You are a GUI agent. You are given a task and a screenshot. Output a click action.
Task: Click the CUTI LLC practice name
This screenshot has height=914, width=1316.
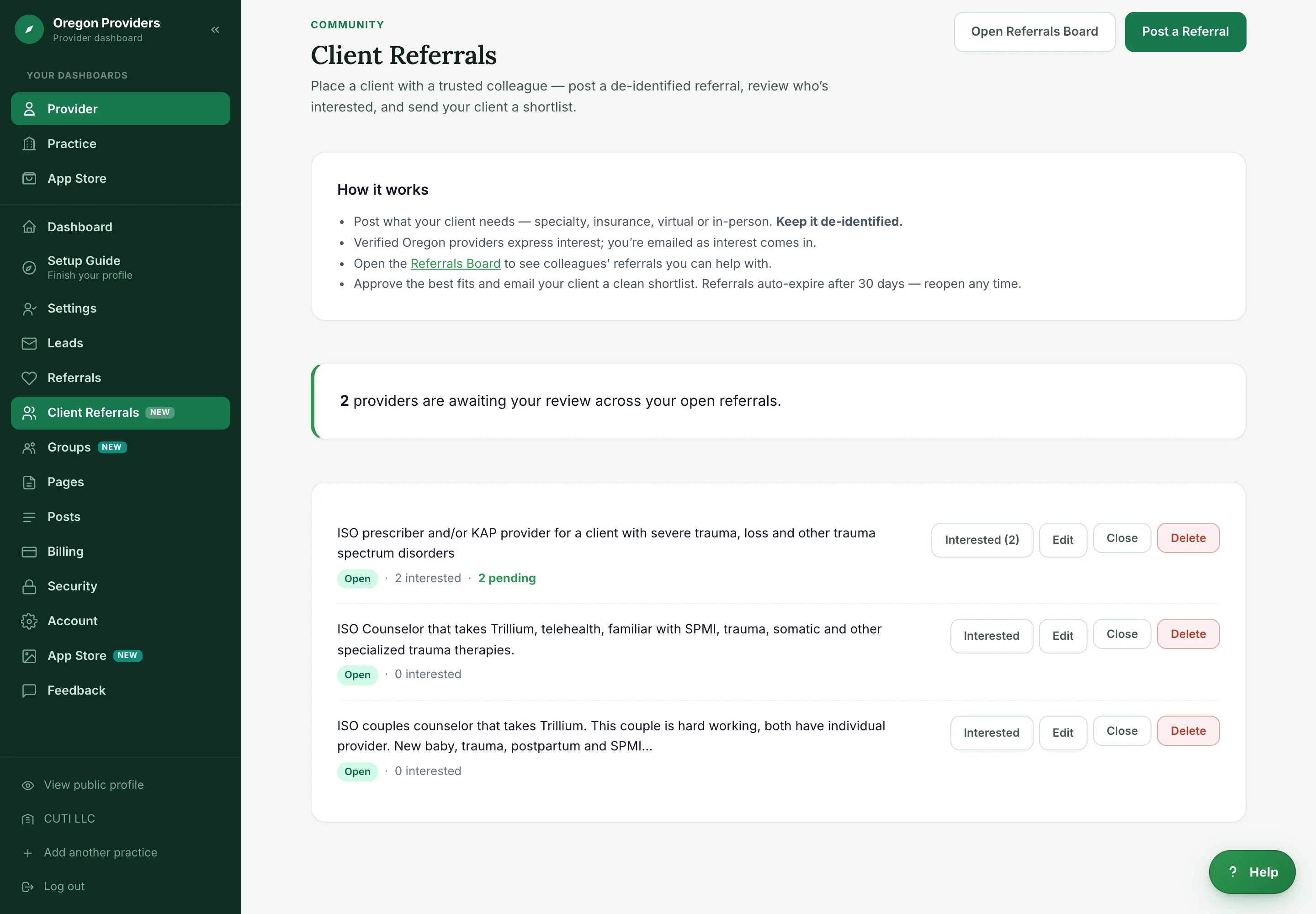(69, 819)
